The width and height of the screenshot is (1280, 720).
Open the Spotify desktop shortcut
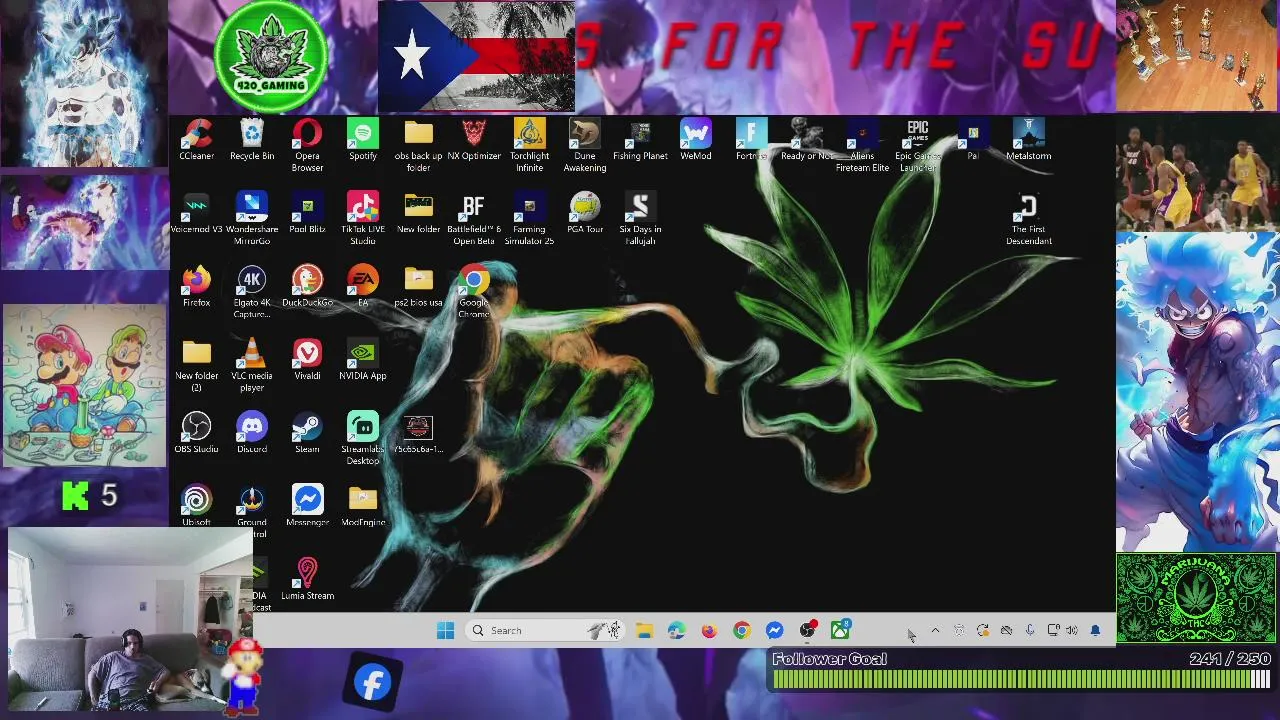[363, 140]
